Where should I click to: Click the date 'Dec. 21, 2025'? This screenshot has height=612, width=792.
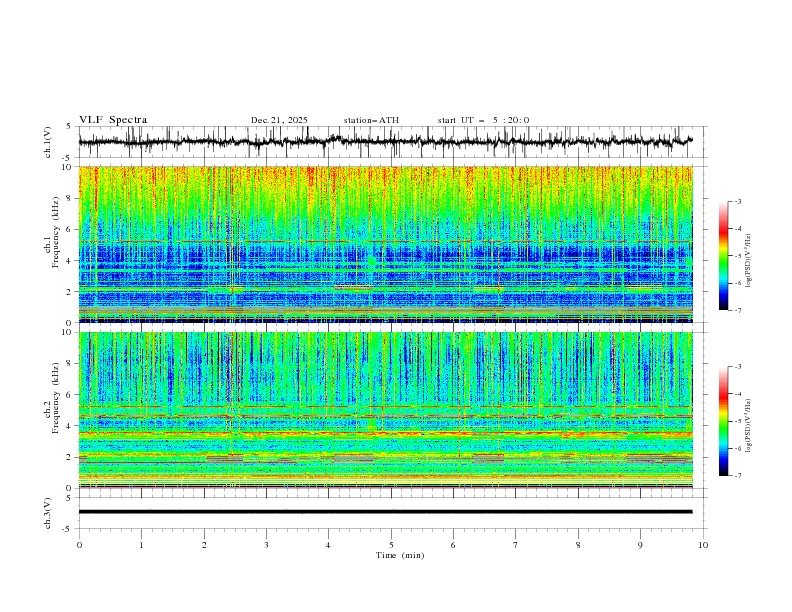click(279, 120)
